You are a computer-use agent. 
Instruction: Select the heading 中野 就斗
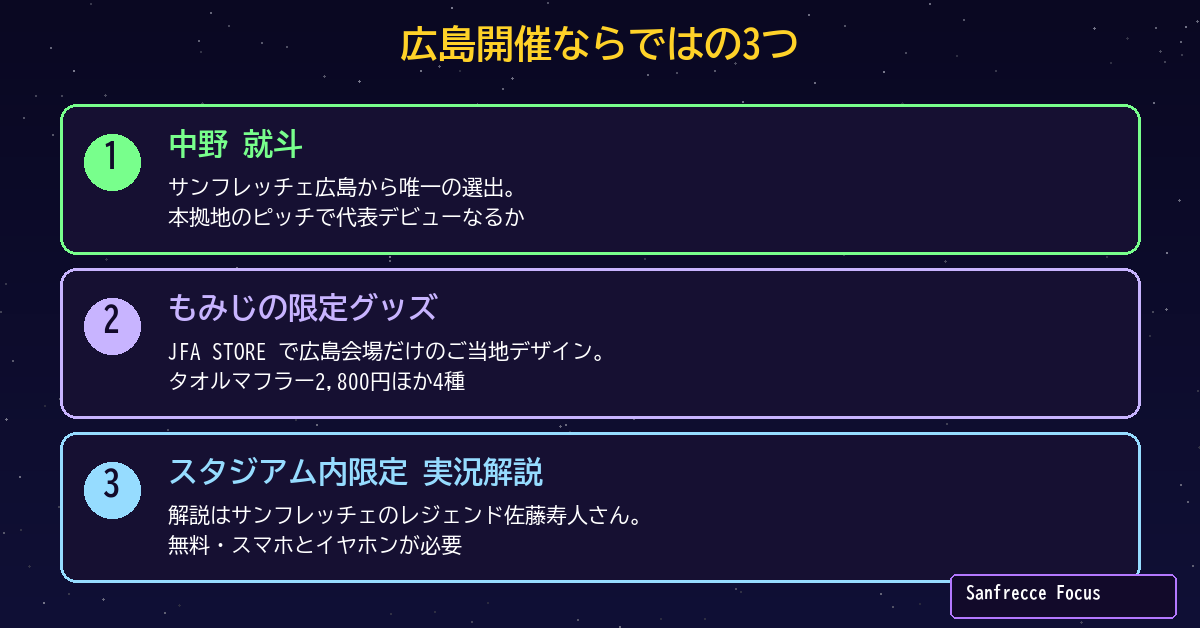pyautogui.click(x=235, y=146)
